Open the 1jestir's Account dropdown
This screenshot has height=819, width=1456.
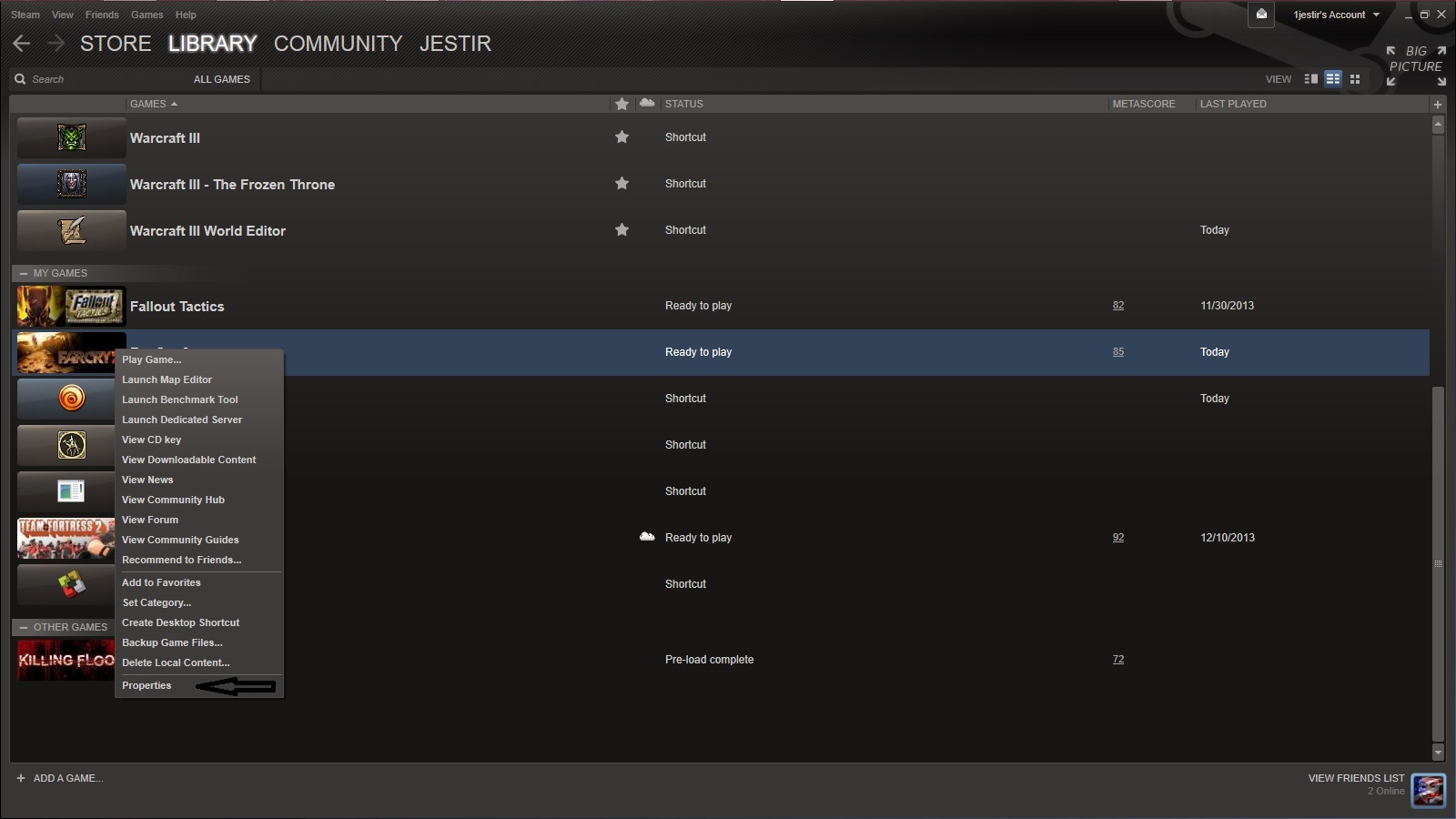(x=1336, y=15)
